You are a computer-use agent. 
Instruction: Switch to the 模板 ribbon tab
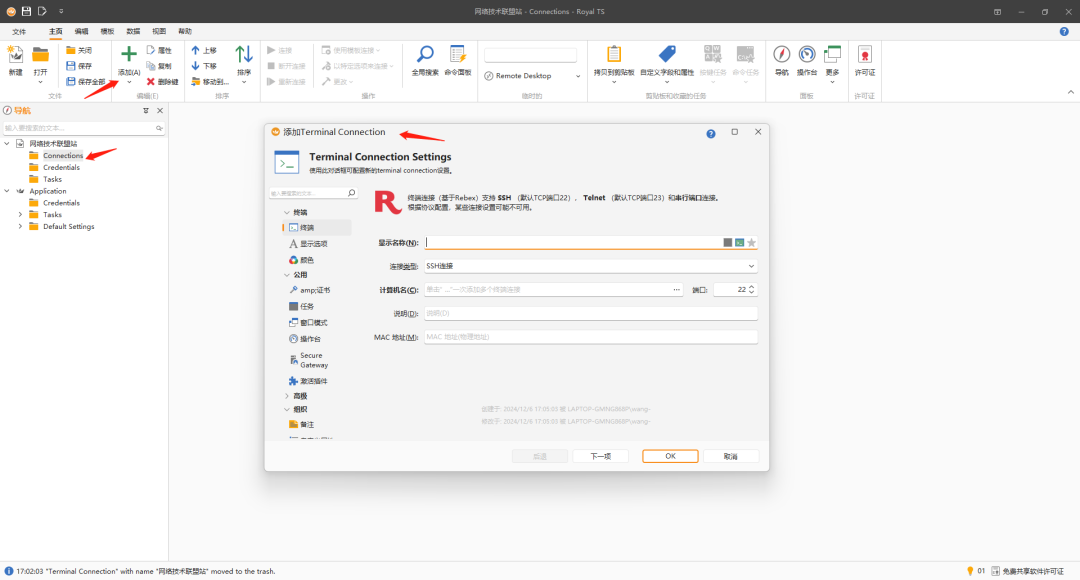click(x=107, y=32)
